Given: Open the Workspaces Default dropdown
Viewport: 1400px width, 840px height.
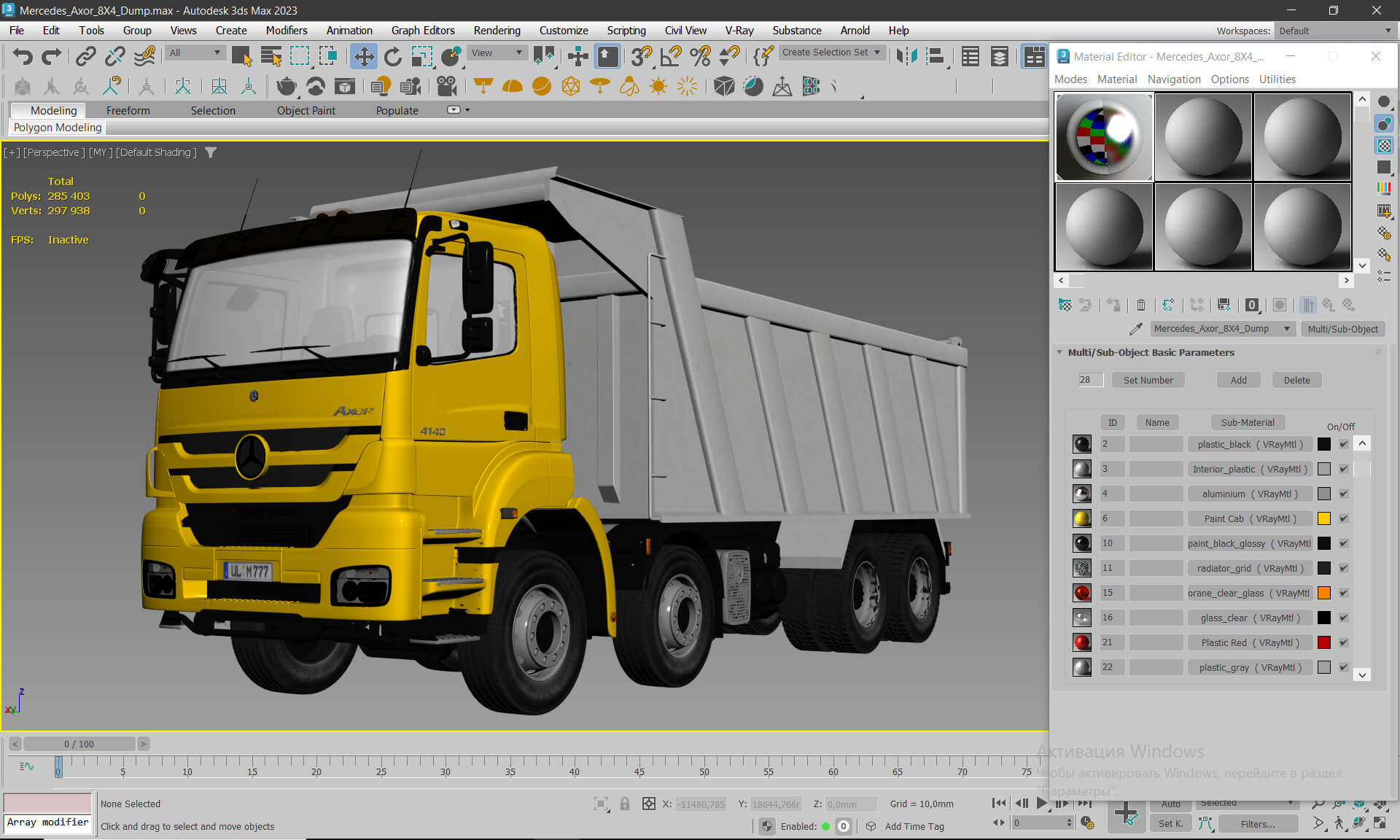Looking at the screenshot, I should 1334,31.
